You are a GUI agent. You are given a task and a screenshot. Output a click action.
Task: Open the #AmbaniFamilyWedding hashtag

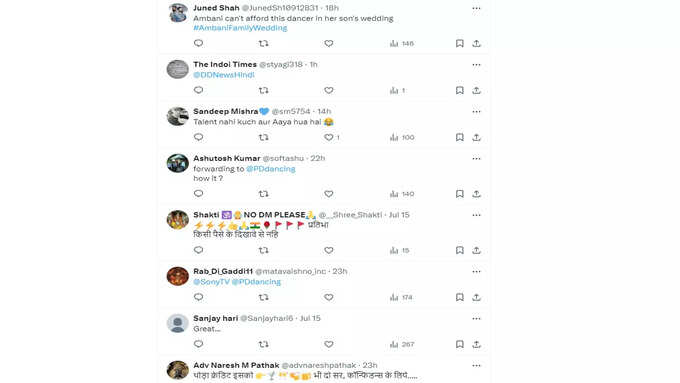tap(240, 28)
